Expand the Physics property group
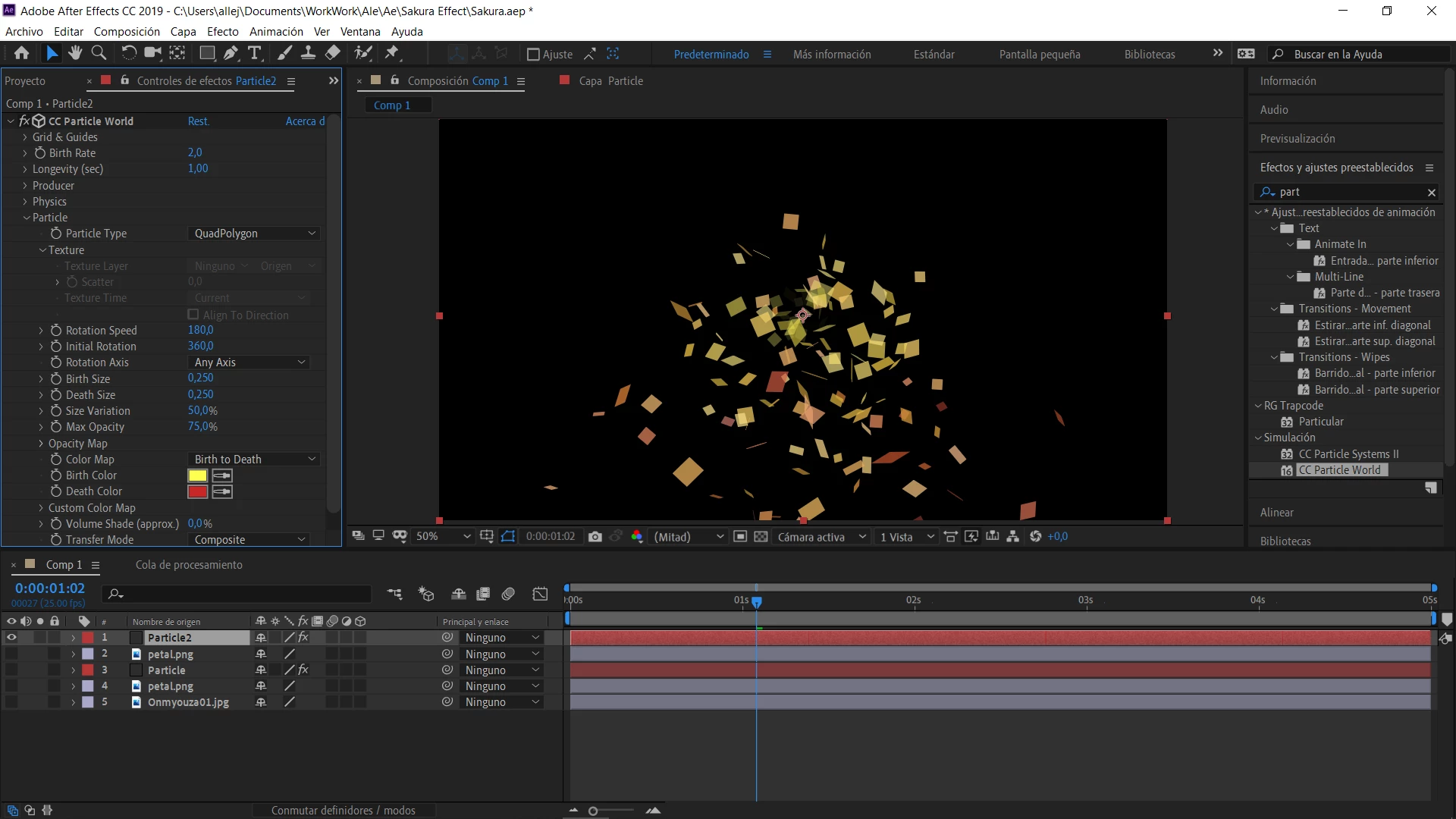Image resolution: width=1456 pixels, height=819 pixels. click(x=26, y=202)
